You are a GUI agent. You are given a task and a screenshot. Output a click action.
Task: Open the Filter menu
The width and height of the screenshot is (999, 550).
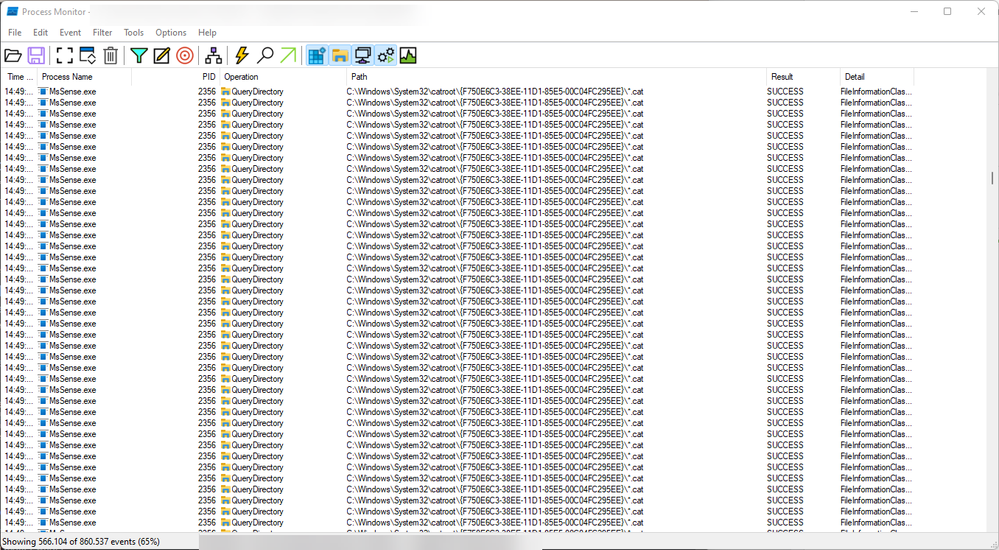tap(103, 33)
